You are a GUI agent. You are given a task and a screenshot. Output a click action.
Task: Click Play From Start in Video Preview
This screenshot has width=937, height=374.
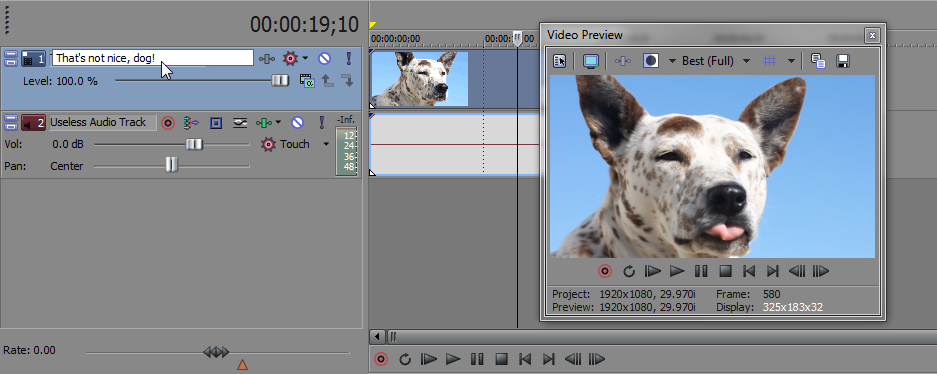tap(653, 271)
